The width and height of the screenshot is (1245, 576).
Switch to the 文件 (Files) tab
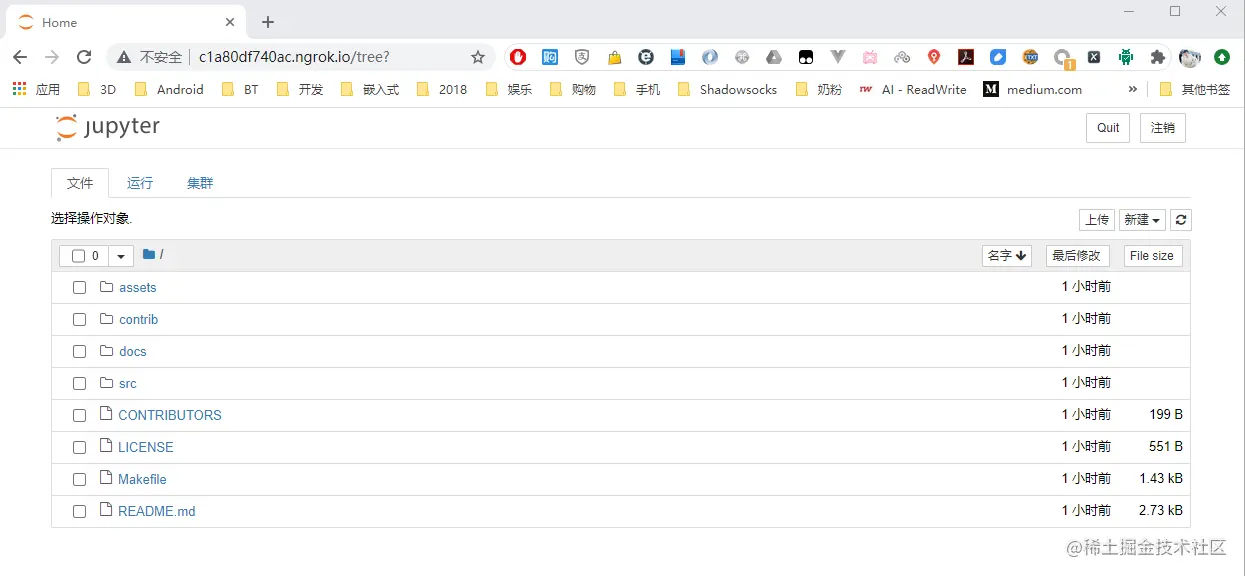[80, 183]
